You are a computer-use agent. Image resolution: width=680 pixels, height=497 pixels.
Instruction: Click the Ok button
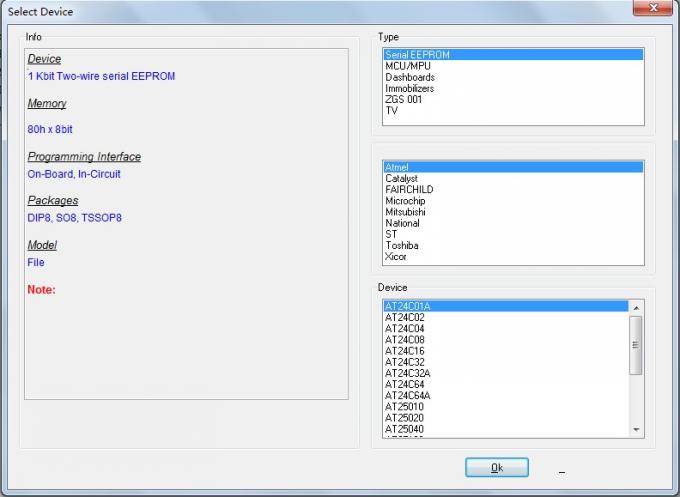pos(497,468)
